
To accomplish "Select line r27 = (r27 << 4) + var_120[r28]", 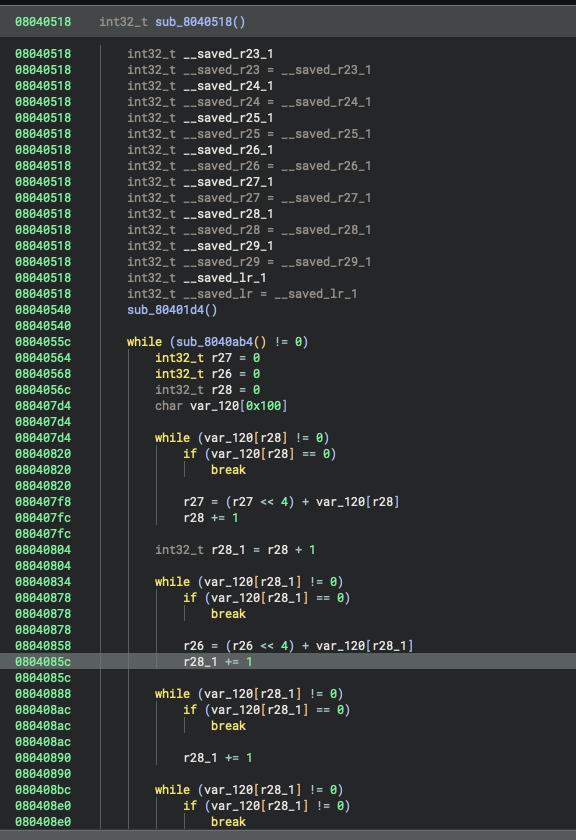I will (x=291, y=502).
